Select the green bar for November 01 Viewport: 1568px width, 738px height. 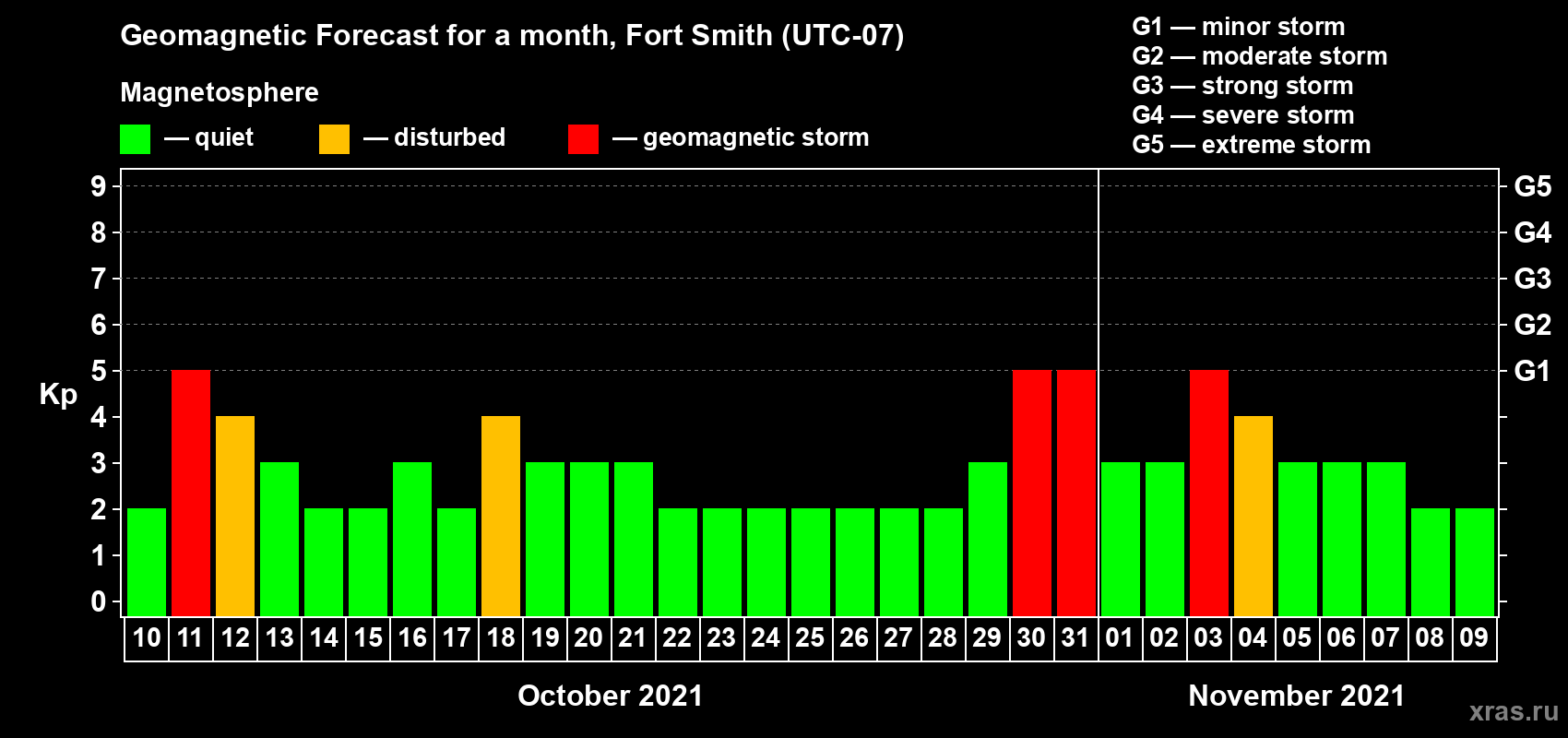[1121, 540]
